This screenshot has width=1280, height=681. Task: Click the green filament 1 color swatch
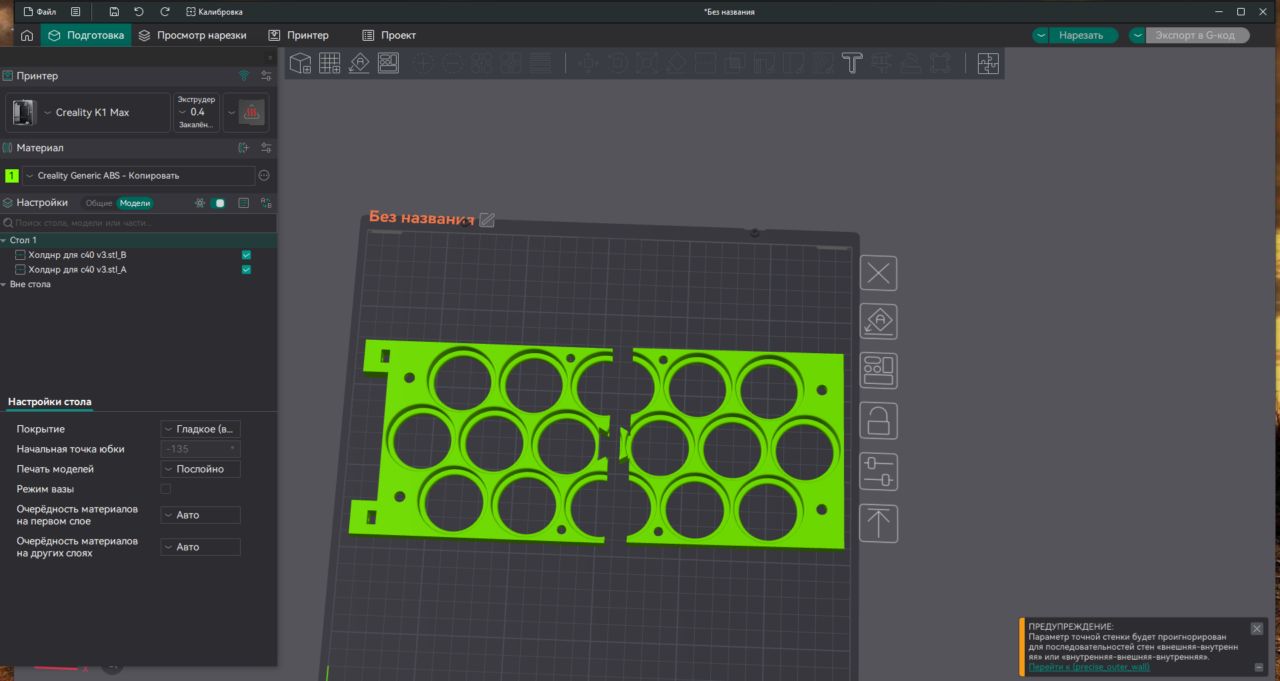pos(12,176)
